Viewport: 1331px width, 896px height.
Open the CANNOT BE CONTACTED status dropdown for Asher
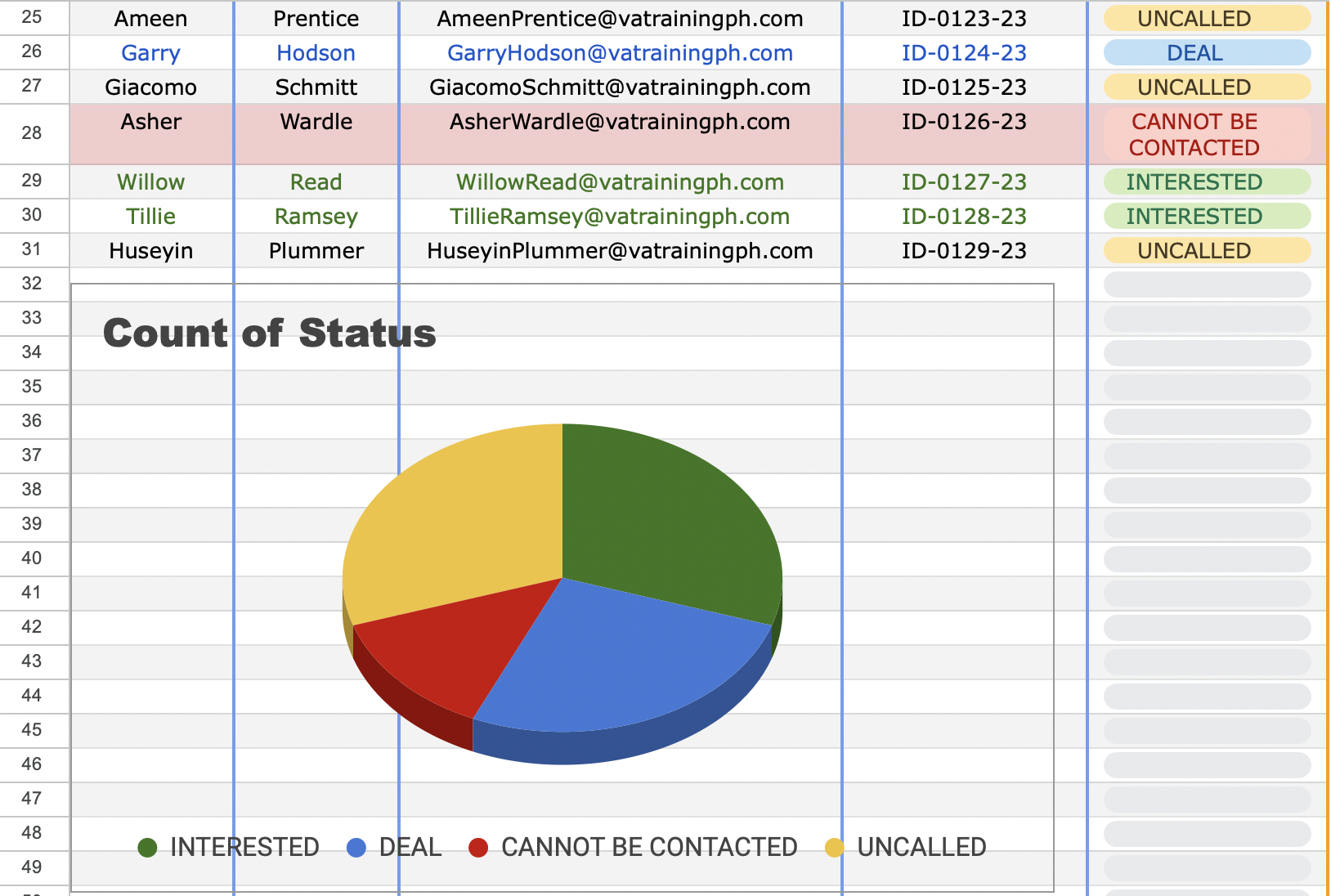click(x=1207, y=134)
